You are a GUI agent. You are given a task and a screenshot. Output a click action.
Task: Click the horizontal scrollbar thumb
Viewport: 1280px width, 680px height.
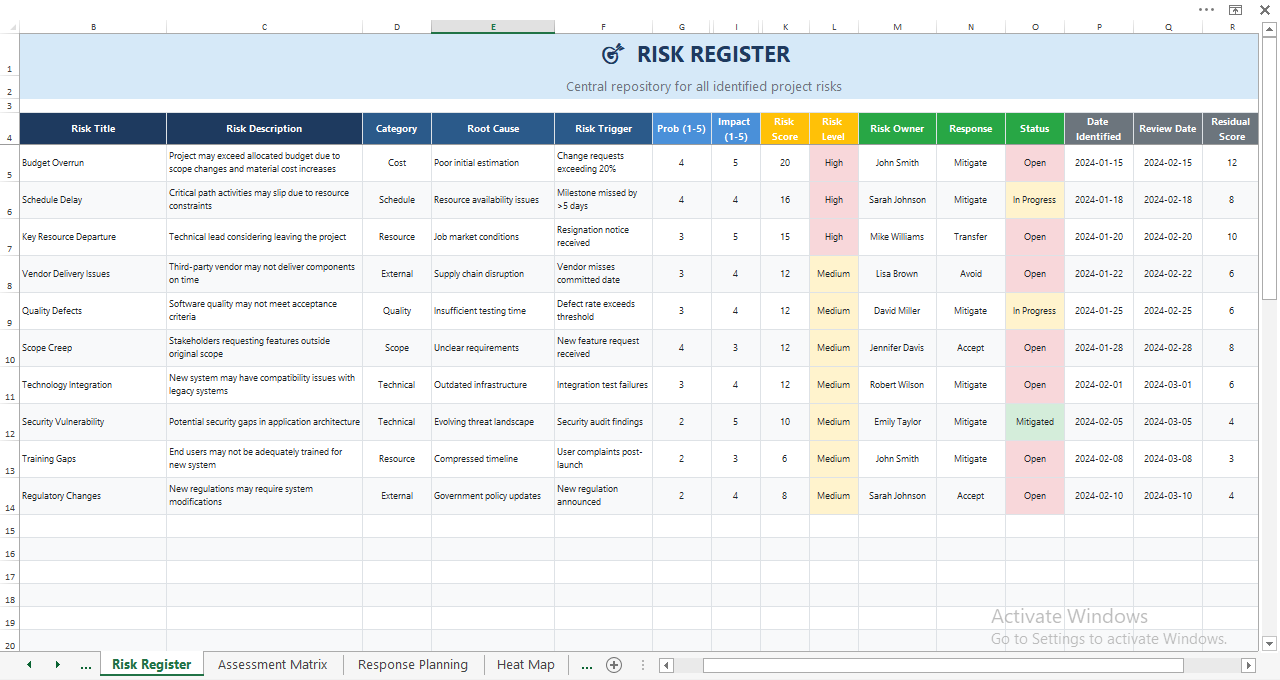click(943, 665)
